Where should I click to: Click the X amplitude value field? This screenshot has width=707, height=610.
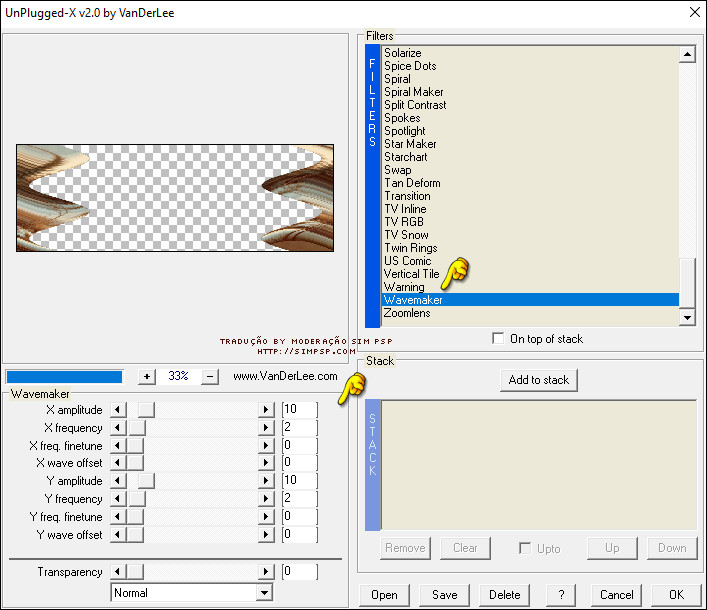[299, 410]
